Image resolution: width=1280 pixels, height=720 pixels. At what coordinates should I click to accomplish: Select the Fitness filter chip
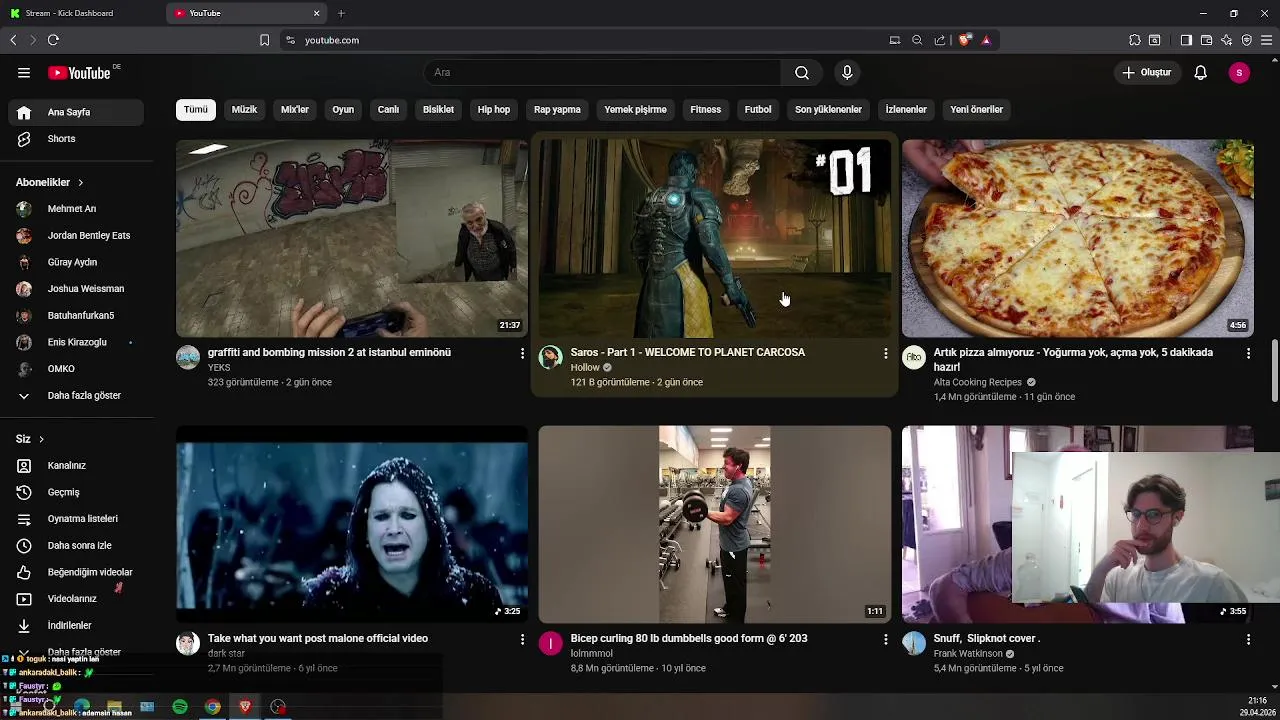[705, 109]
